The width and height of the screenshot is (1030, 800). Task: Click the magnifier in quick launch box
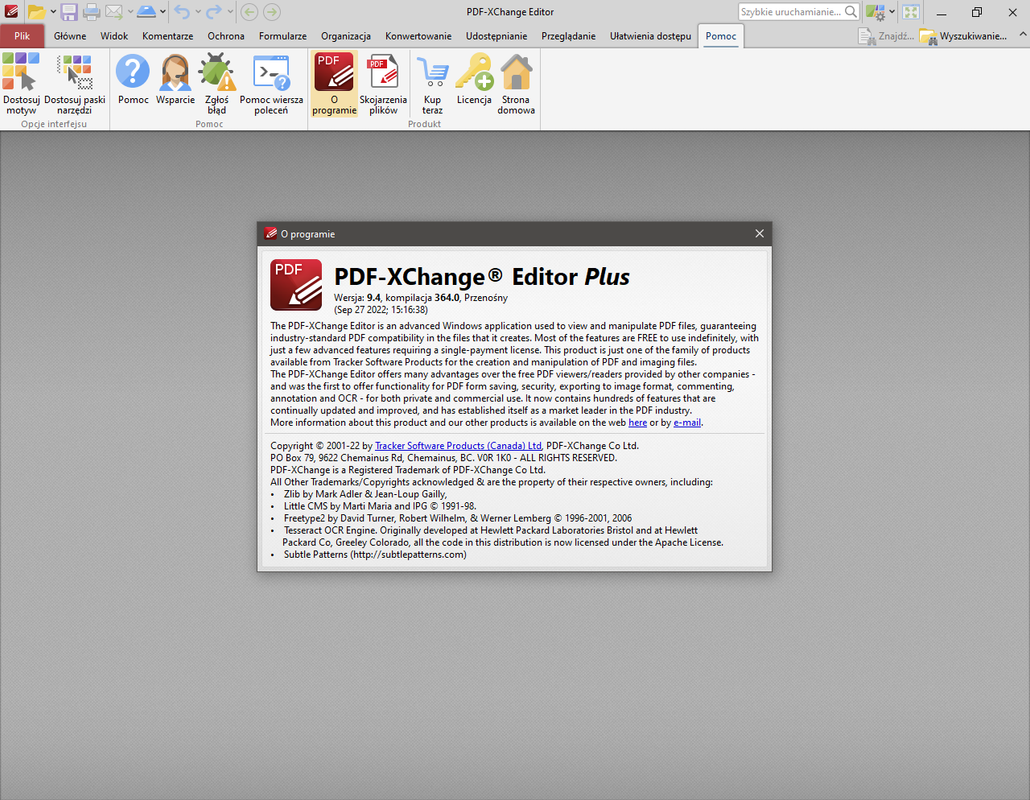pos(851,12)
